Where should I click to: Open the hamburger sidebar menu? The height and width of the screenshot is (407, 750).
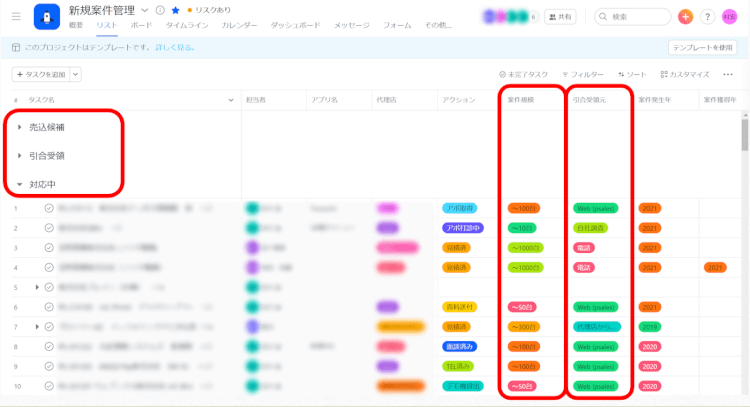click(x=16, y=16)
